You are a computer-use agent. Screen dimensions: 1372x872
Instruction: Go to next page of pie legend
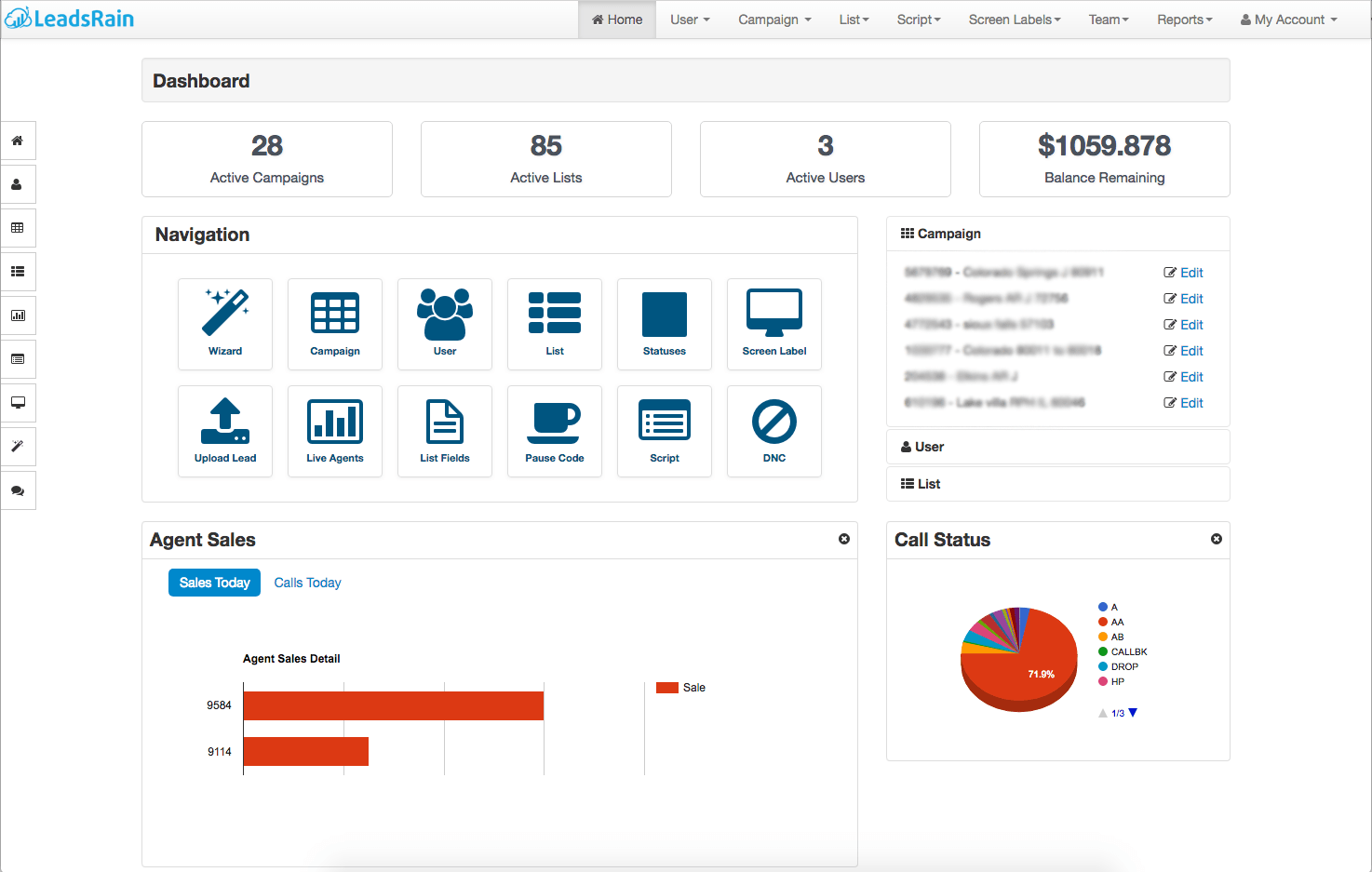click(x=1133, y=713)
